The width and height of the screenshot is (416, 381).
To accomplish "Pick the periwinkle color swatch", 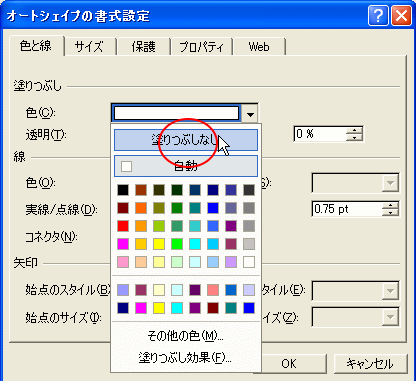I will point(123,290).
